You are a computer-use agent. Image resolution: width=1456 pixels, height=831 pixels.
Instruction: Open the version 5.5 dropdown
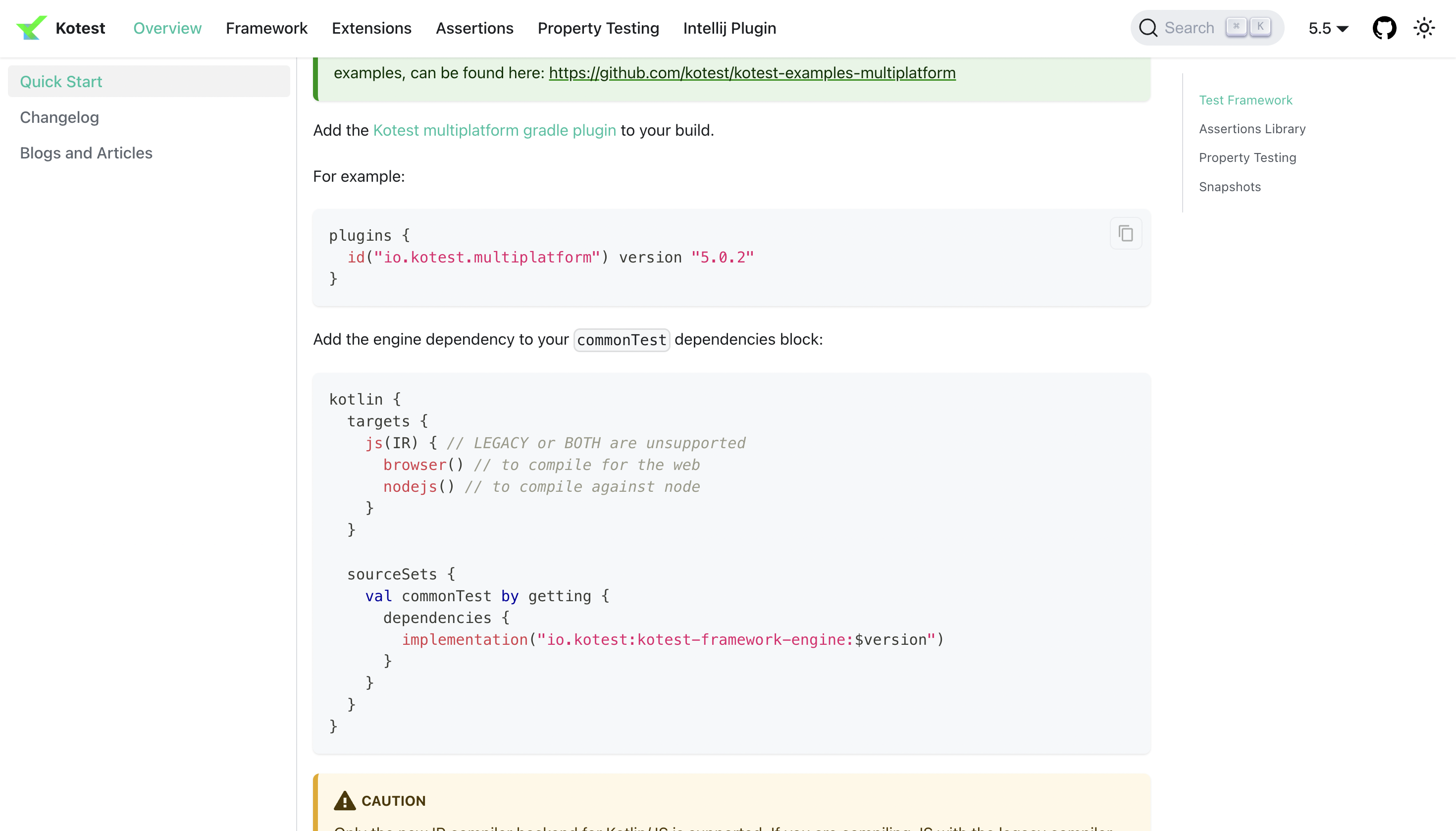1328,28
